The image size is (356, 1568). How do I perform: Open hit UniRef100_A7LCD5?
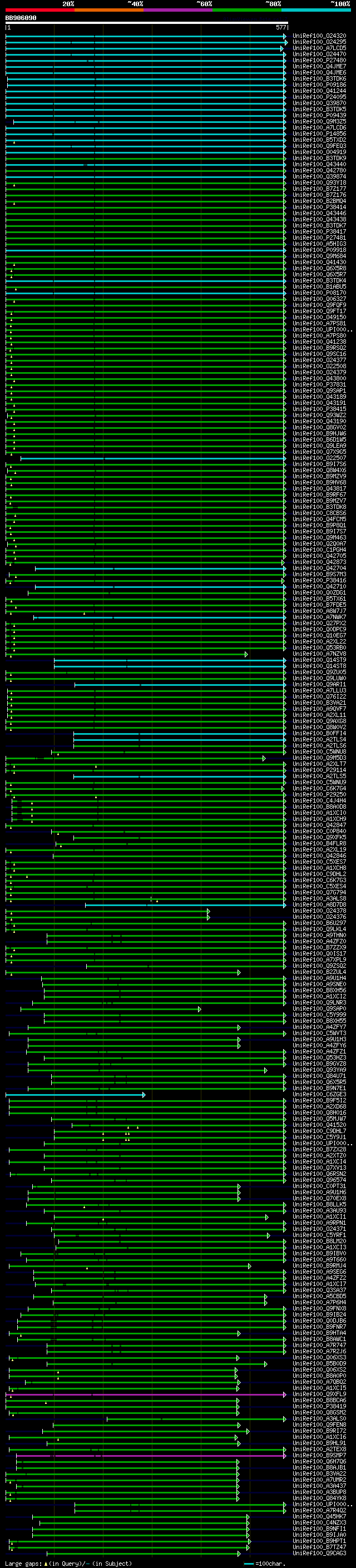319,48
